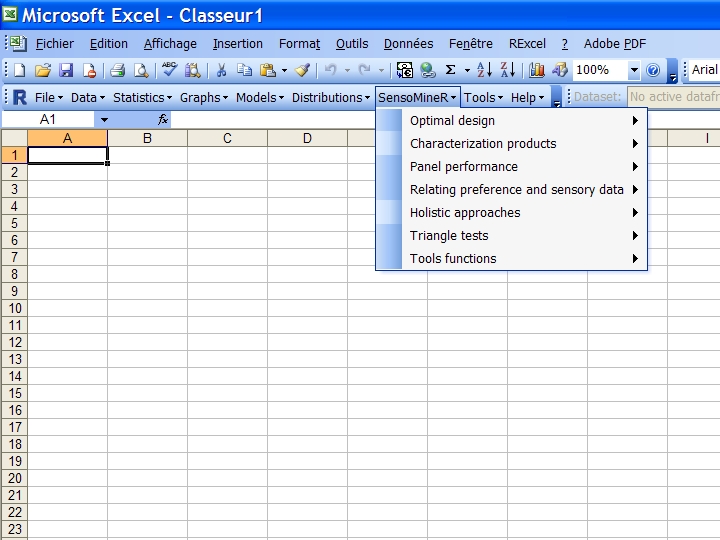This screenshot has width=720, height=540.
Task: Expand the Triangle tests submenu
Action: click(511, 236)
